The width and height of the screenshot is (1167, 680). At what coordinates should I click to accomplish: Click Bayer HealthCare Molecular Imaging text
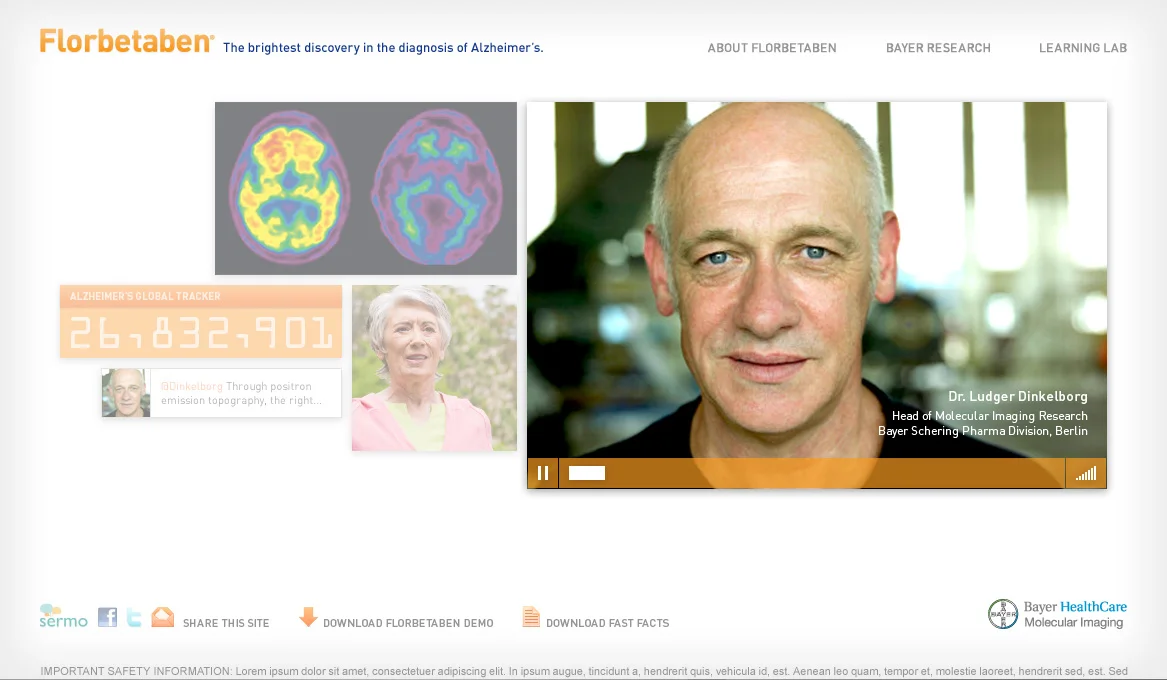tap(1075, 615)
